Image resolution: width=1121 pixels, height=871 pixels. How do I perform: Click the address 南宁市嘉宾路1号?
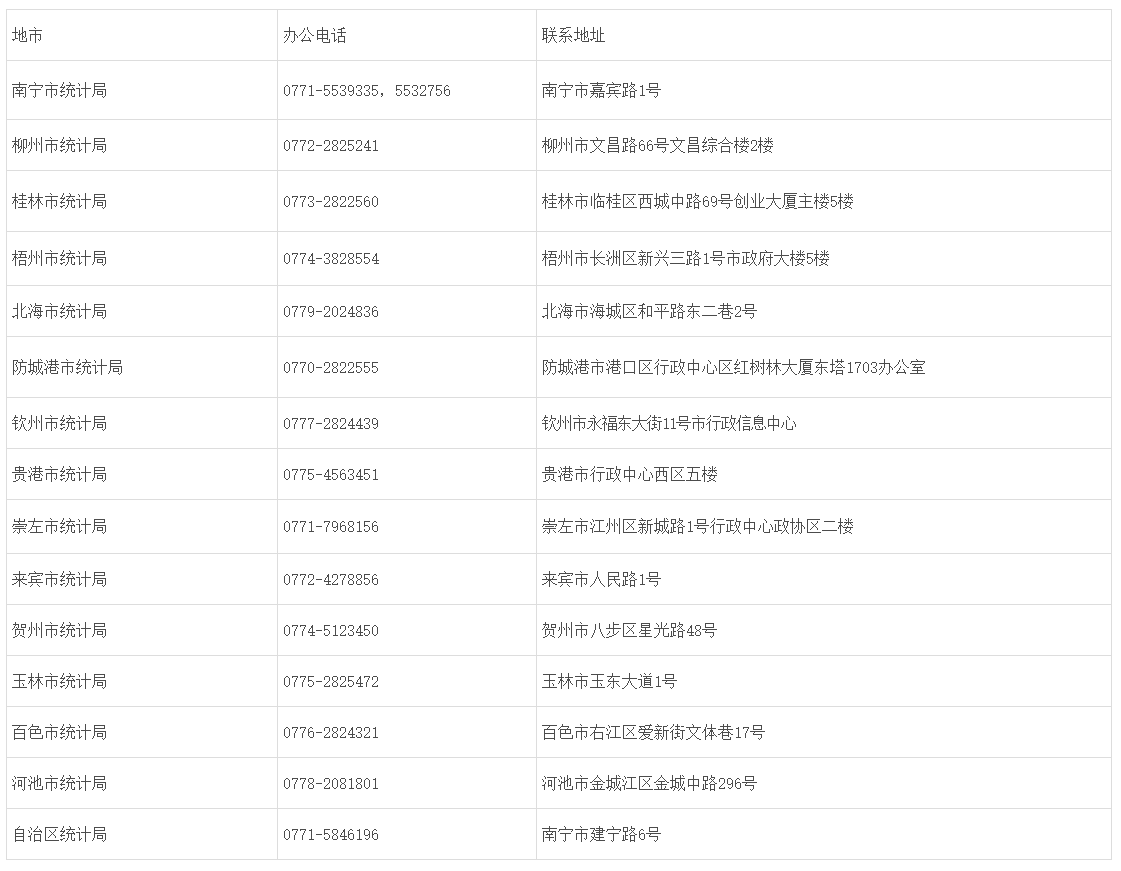coord(601,90)
